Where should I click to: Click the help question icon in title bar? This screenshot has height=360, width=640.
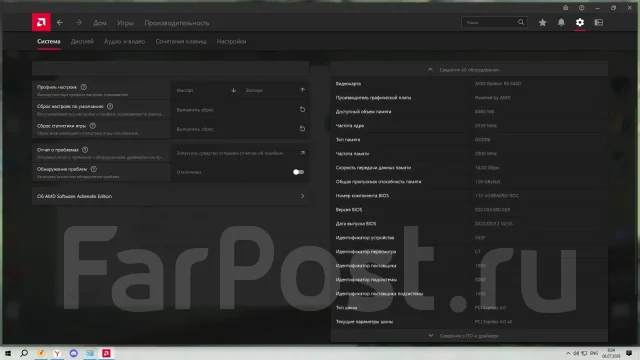click(x=581, y=8)
